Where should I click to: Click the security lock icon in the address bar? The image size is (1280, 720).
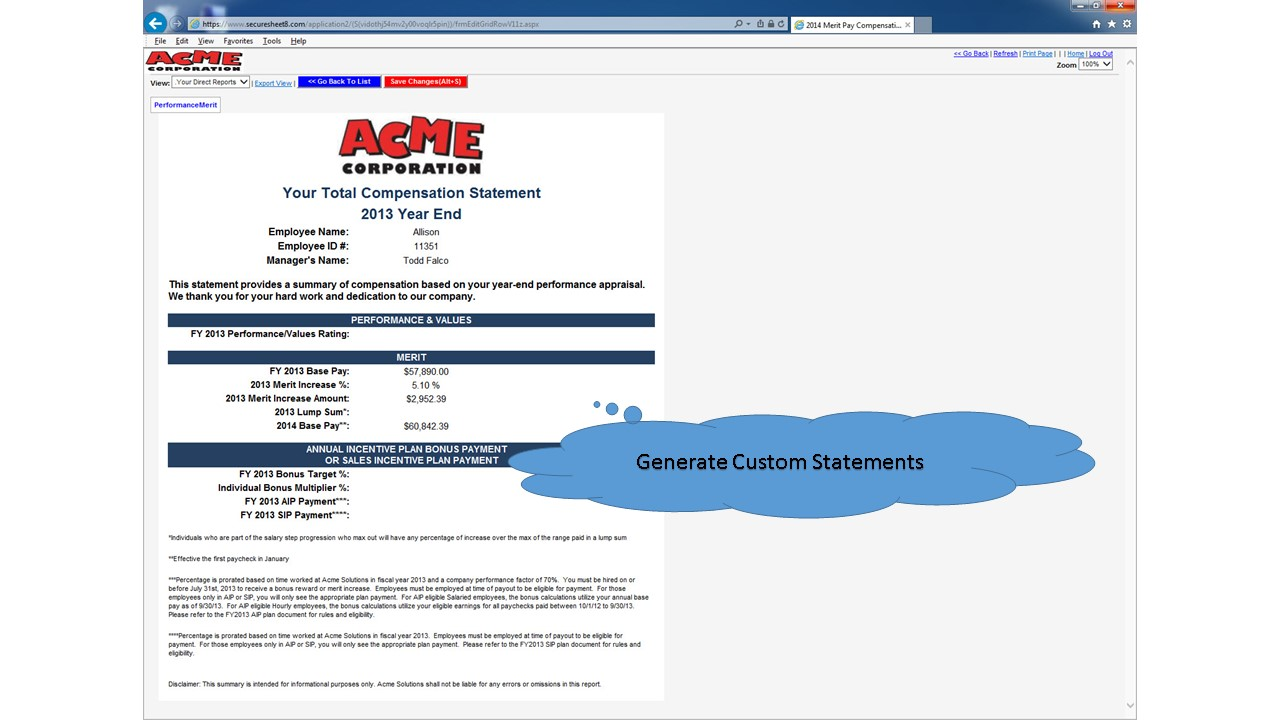pos(770,24)
